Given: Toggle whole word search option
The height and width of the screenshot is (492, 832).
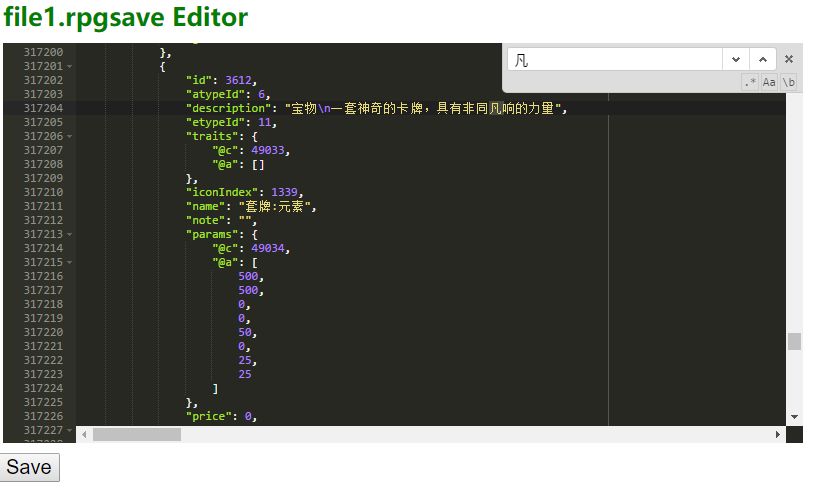Looking at the screenshot, I should coord(789,82).
